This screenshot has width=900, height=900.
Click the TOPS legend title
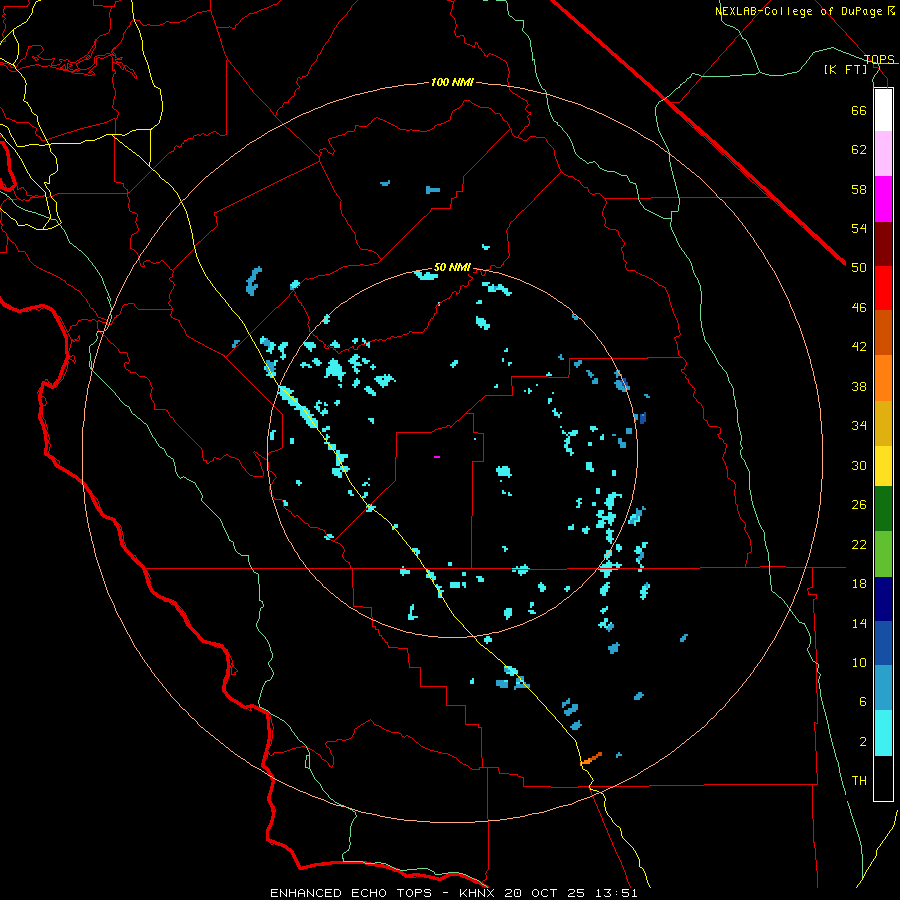pyautogui.click(x=879, y=59)
